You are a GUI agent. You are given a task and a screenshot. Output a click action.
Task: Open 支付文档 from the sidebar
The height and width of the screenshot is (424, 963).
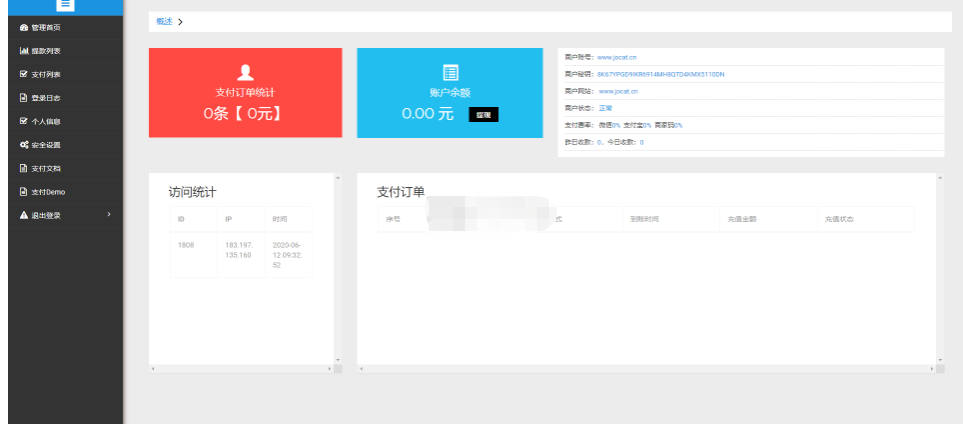click(x=46, y=168)
